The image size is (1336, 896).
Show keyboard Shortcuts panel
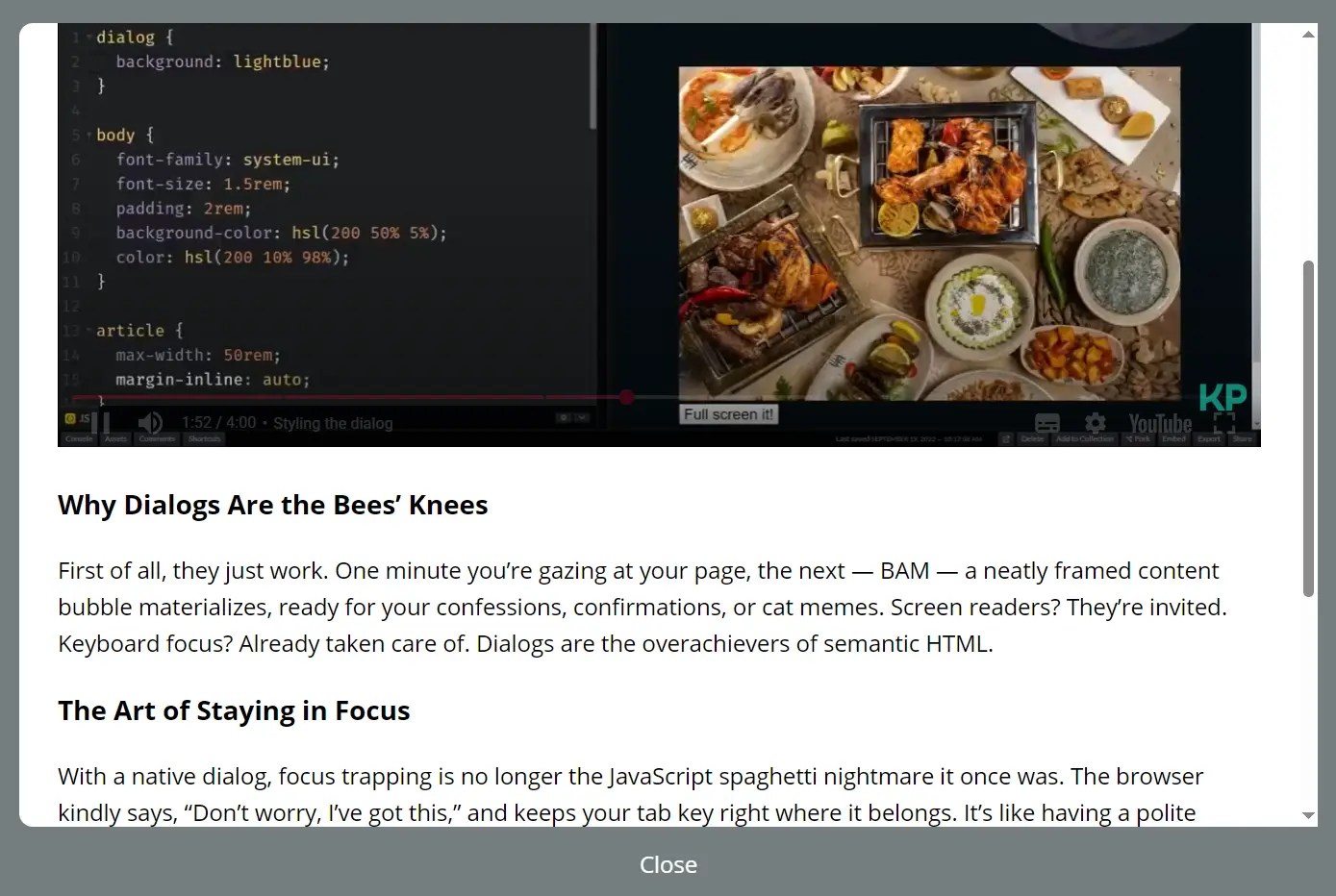click(x=205, y=437)
